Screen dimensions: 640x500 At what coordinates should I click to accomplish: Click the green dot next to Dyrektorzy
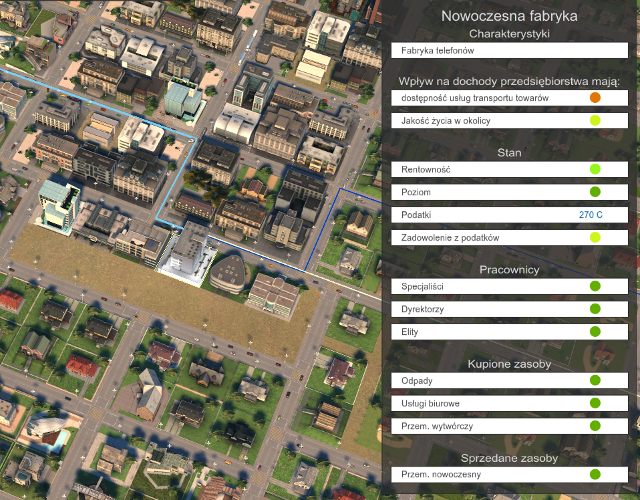point(595,309)
